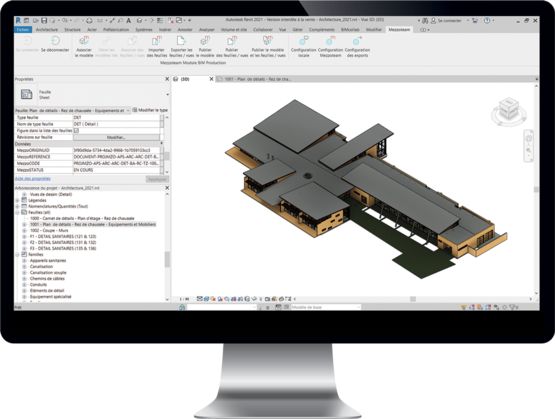This screenshot has width=555, height=419.
Task: Click the 3D view horizontal scrollbar thumb
Action: point(413,299)
